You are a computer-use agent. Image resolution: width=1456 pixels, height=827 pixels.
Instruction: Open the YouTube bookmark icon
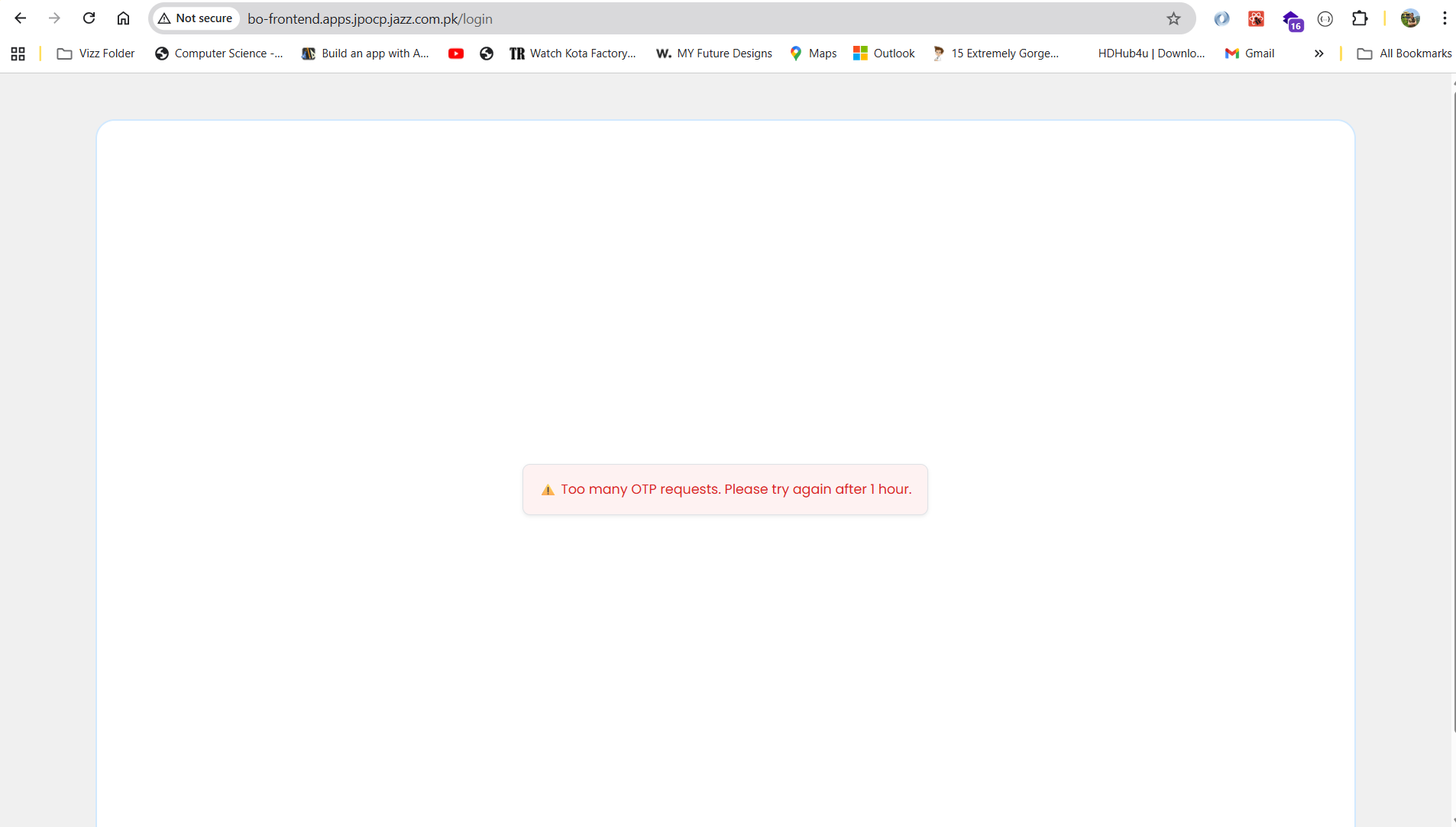[456, 54]
